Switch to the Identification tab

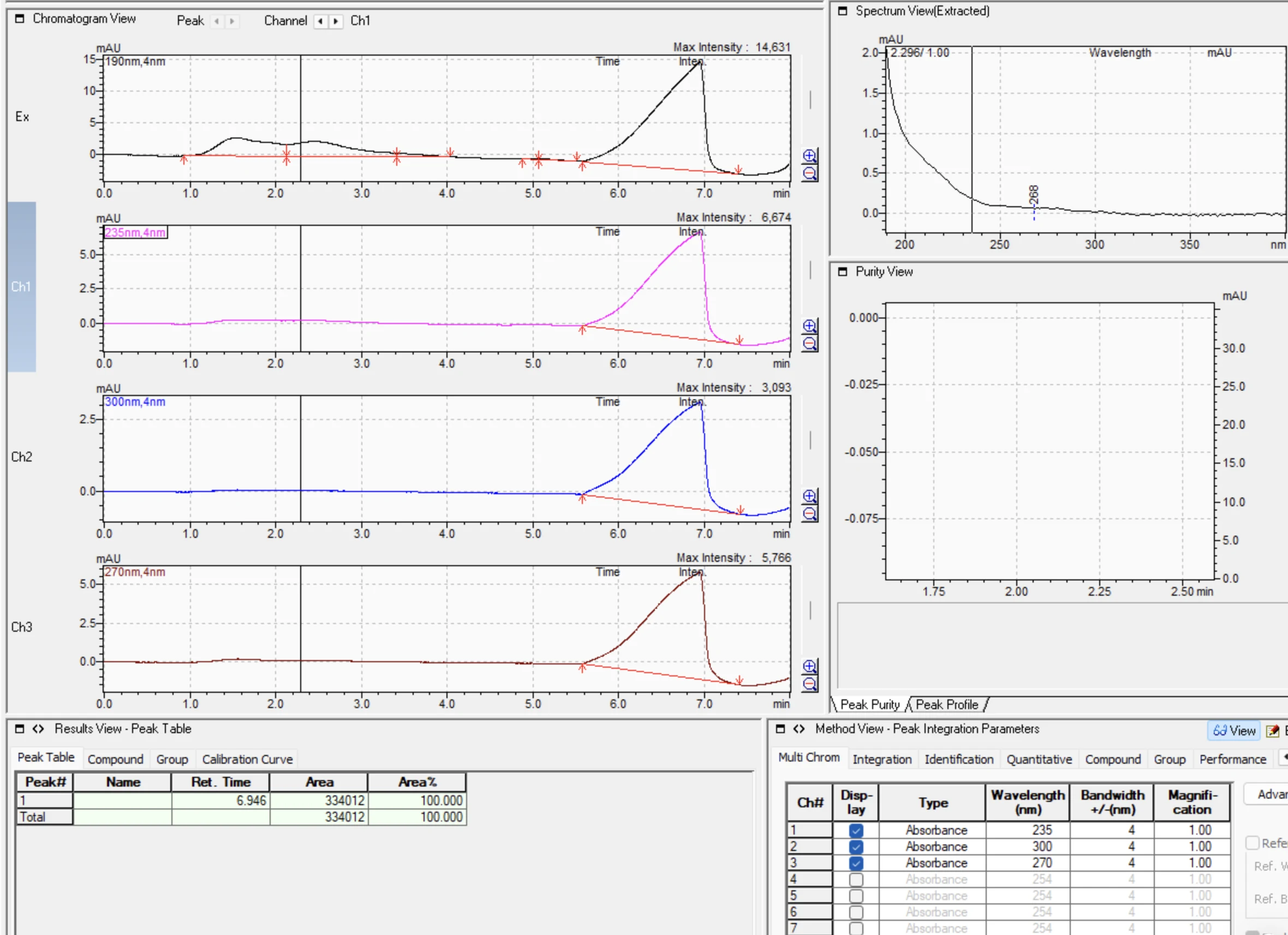point(959,759)
